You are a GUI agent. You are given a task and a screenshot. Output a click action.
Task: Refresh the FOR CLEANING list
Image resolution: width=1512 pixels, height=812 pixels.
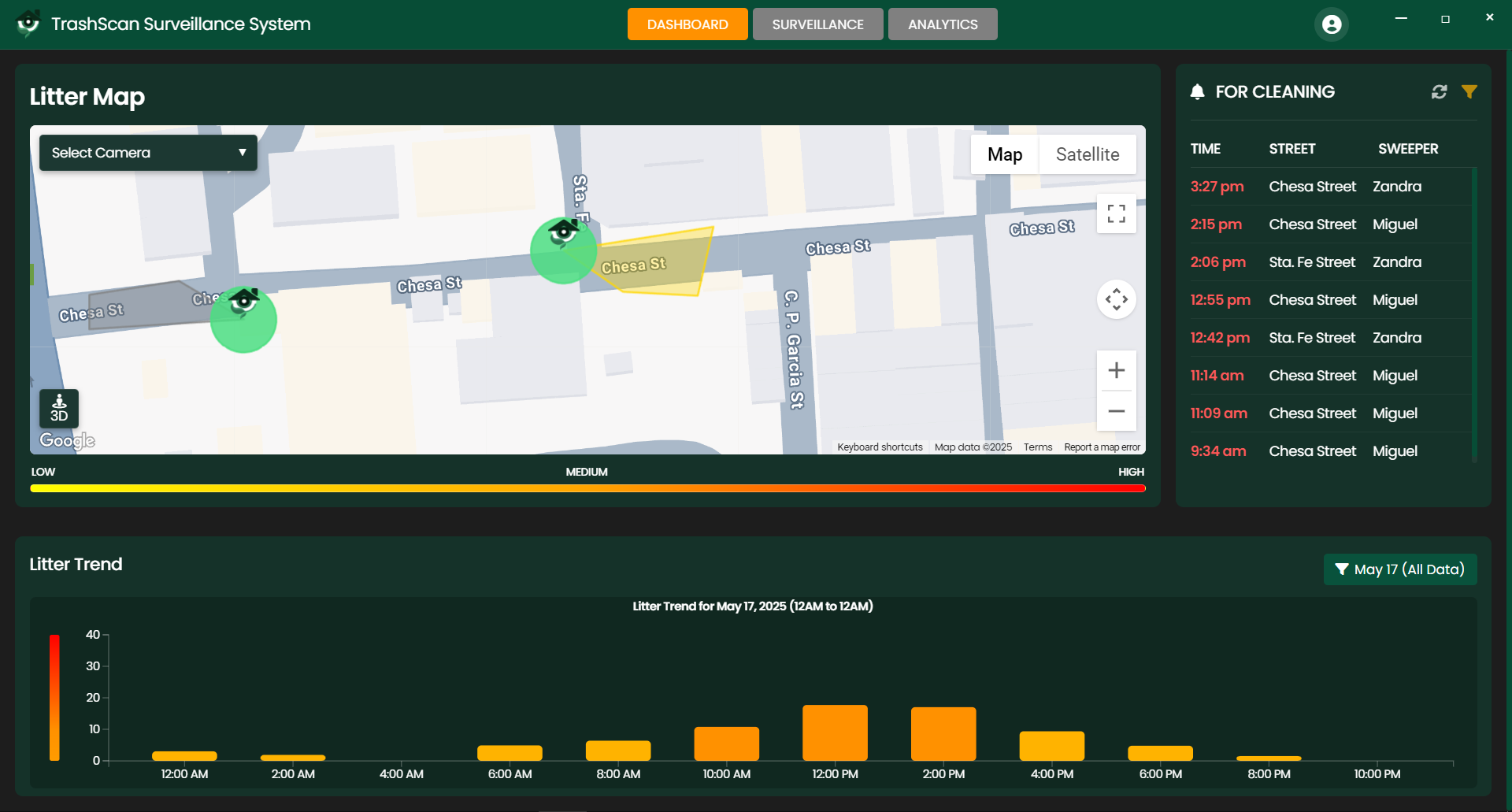(x=1440, y=91)
